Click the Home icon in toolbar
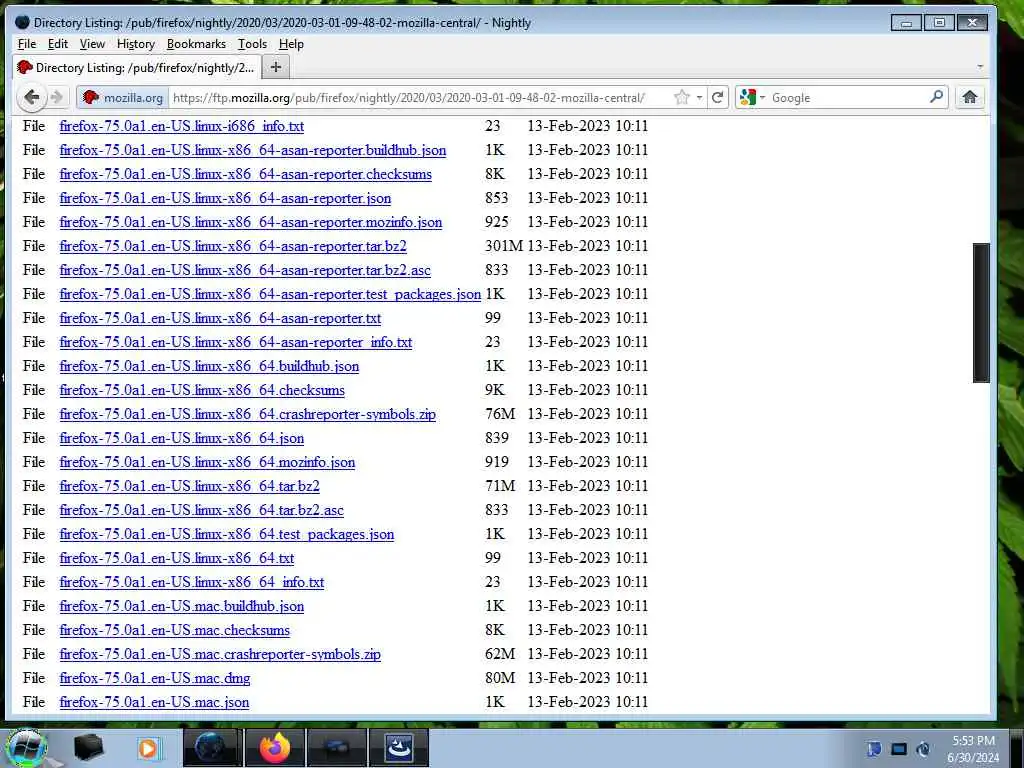 click(970, 97)
